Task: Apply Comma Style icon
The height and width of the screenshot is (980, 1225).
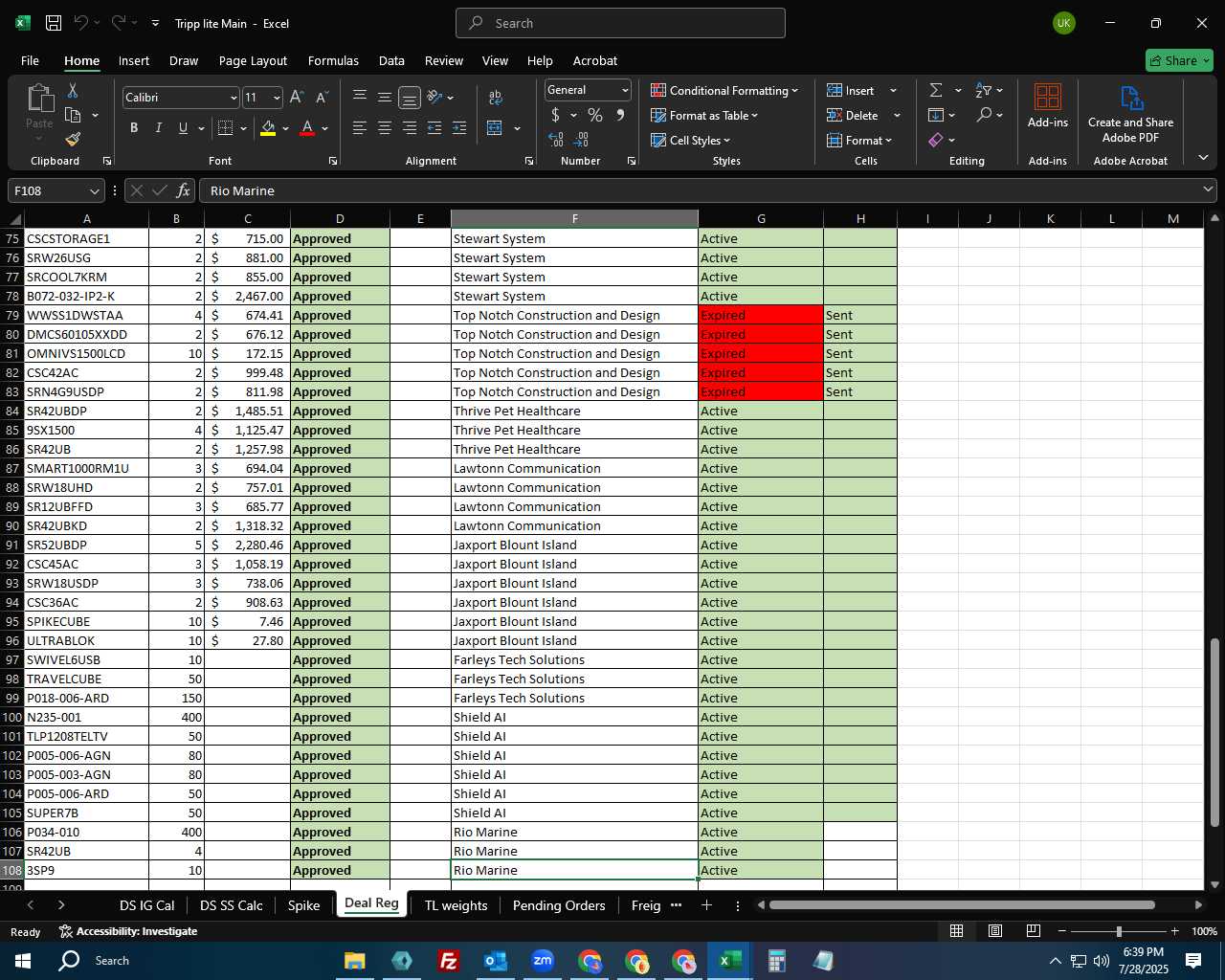Action: click(620, 115)
